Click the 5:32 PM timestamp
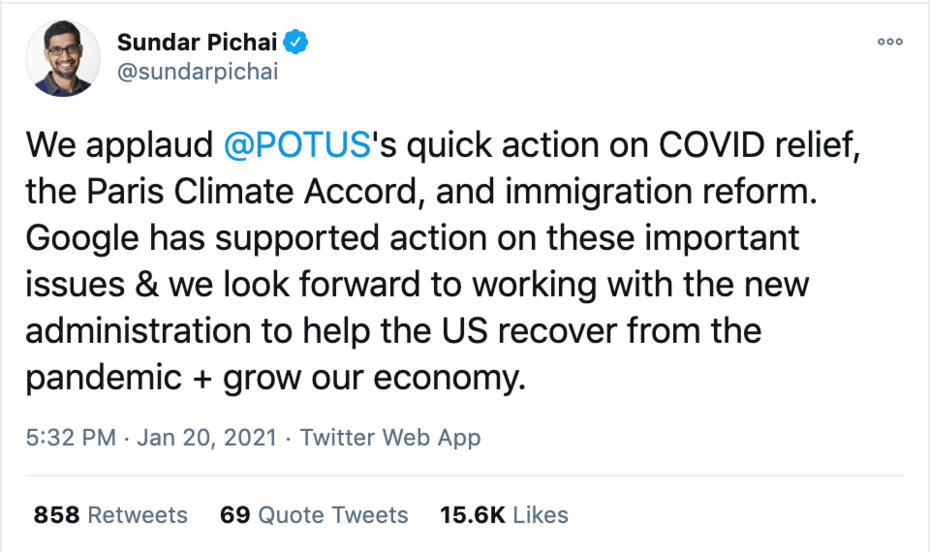This screenshot has width=930, height=552. coord(69,437)
